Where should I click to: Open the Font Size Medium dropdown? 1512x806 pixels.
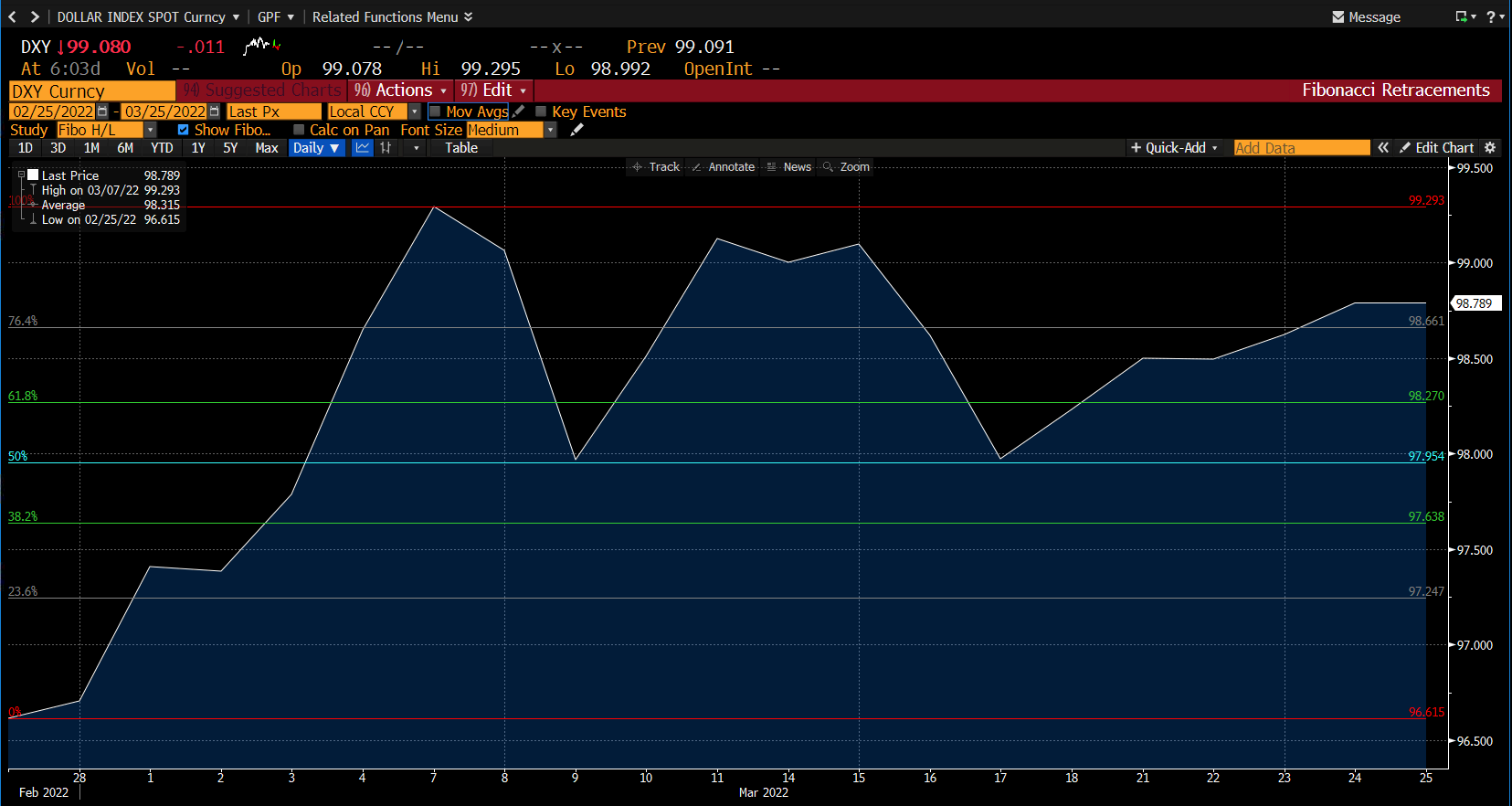[x=550, y=130]
